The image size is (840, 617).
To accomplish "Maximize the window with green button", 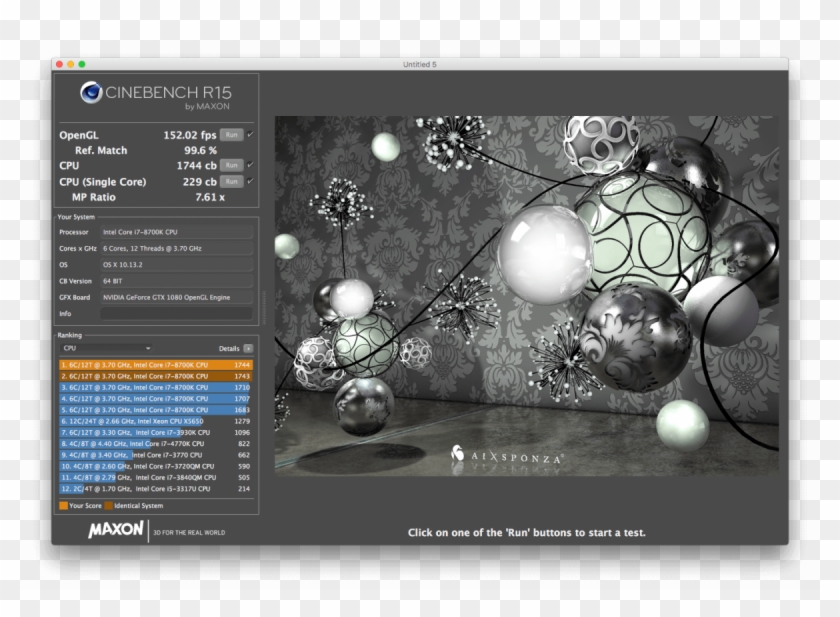I will [82, 64].
